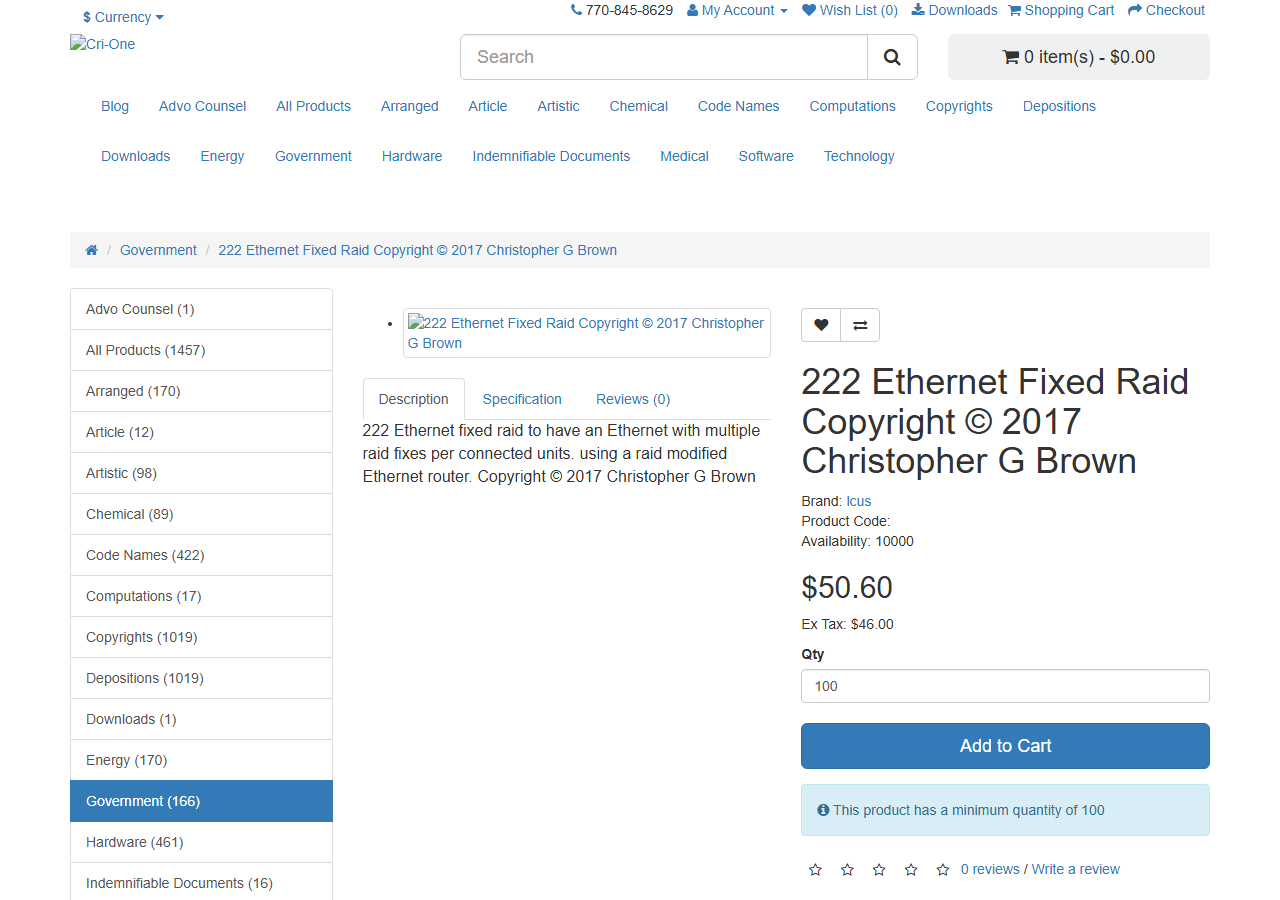Click Write a review link
This screenshot has width=1280, height=900.
1076,869
